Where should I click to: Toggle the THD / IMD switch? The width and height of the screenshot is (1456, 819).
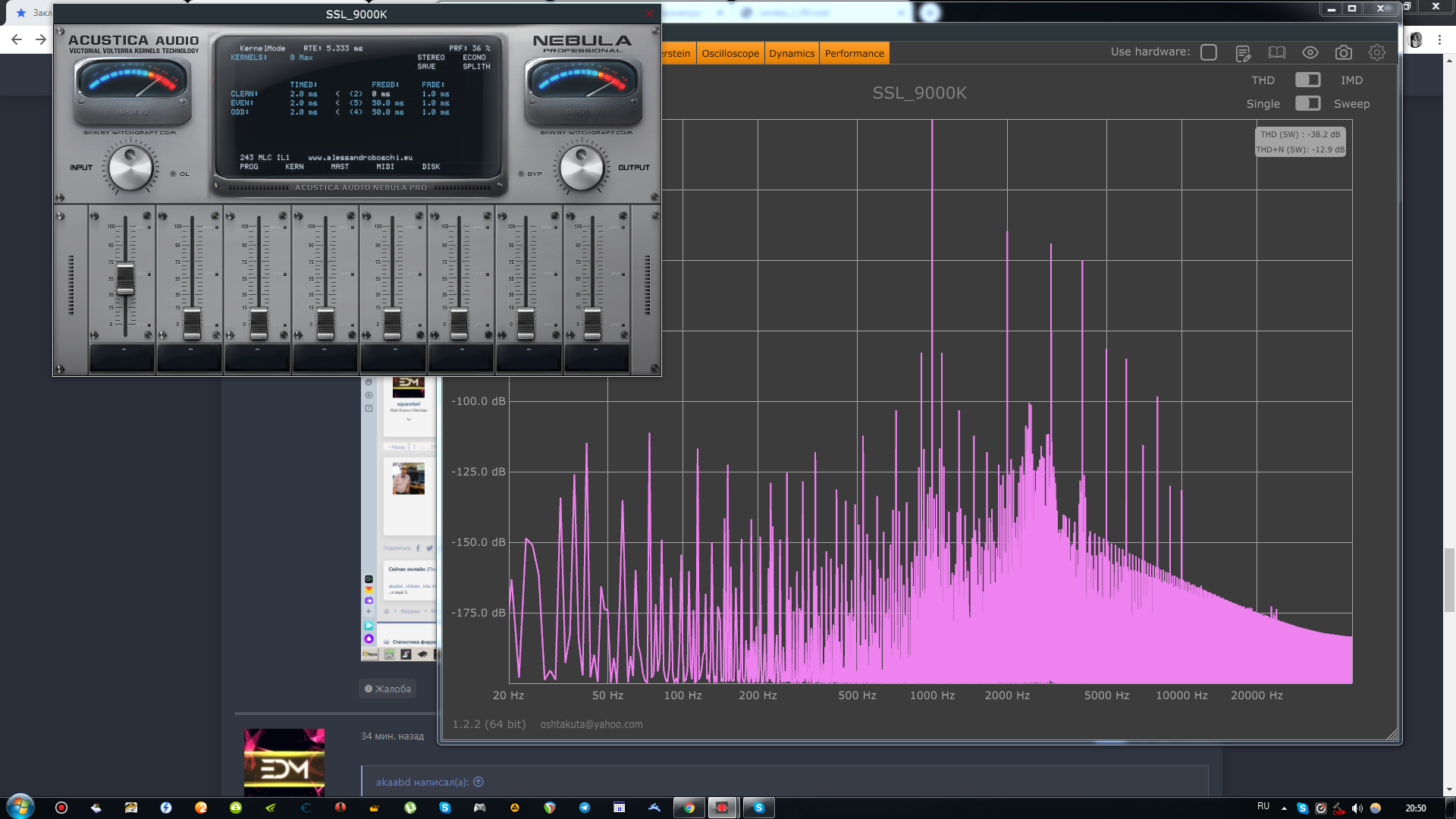[1307, 80]
